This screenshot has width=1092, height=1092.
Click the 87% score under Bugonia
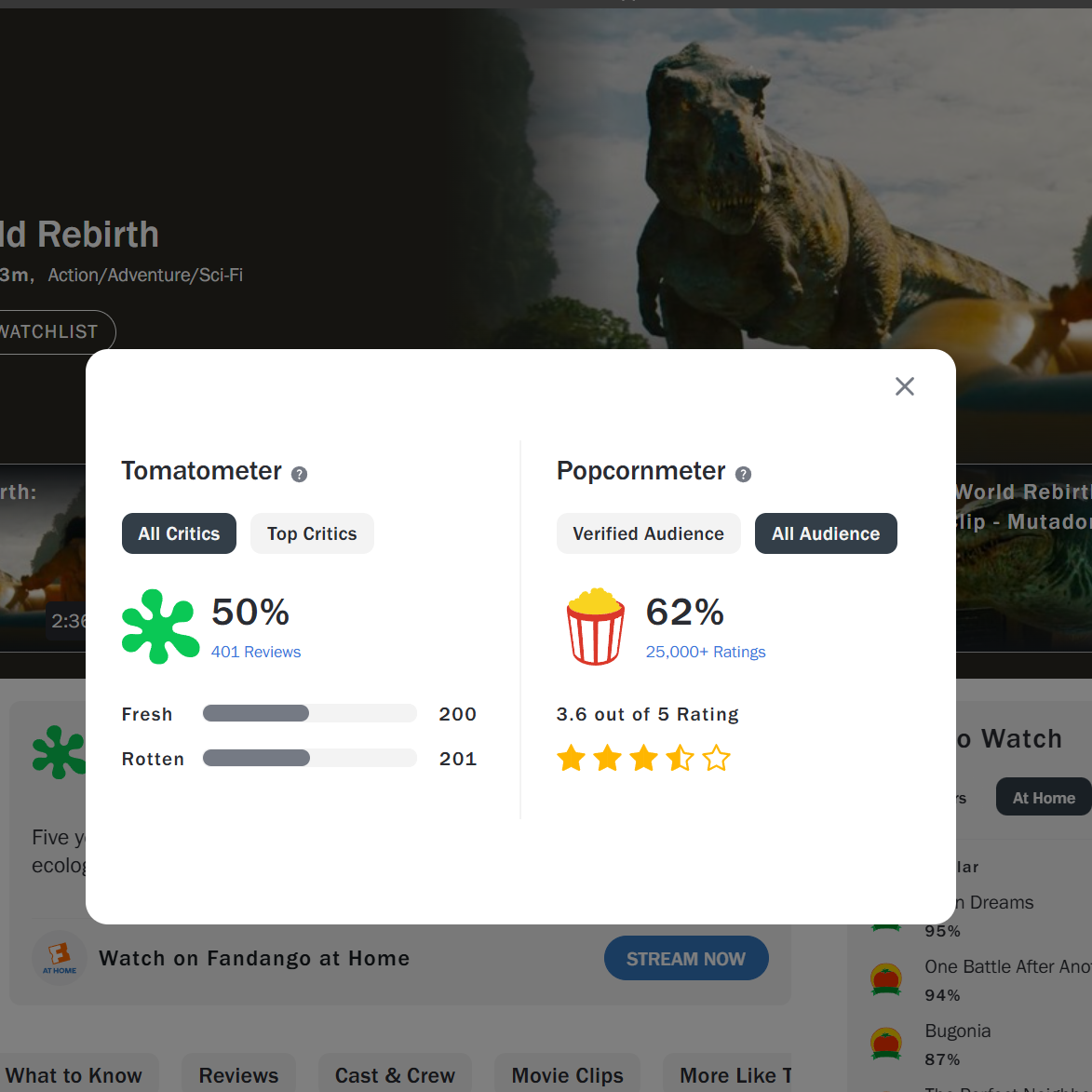[x=942, y=1059]
